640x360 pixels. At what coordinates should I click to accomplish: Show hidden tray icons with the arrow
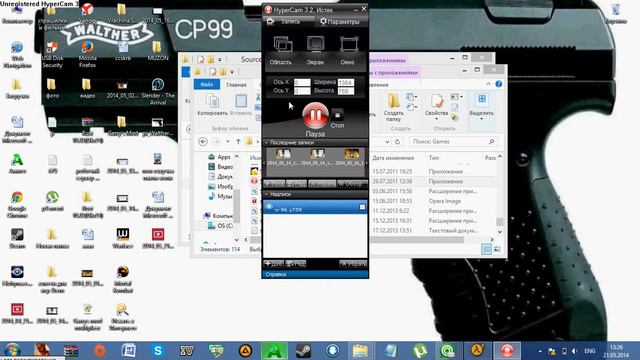pyautogui.click(x=540, y=351)
